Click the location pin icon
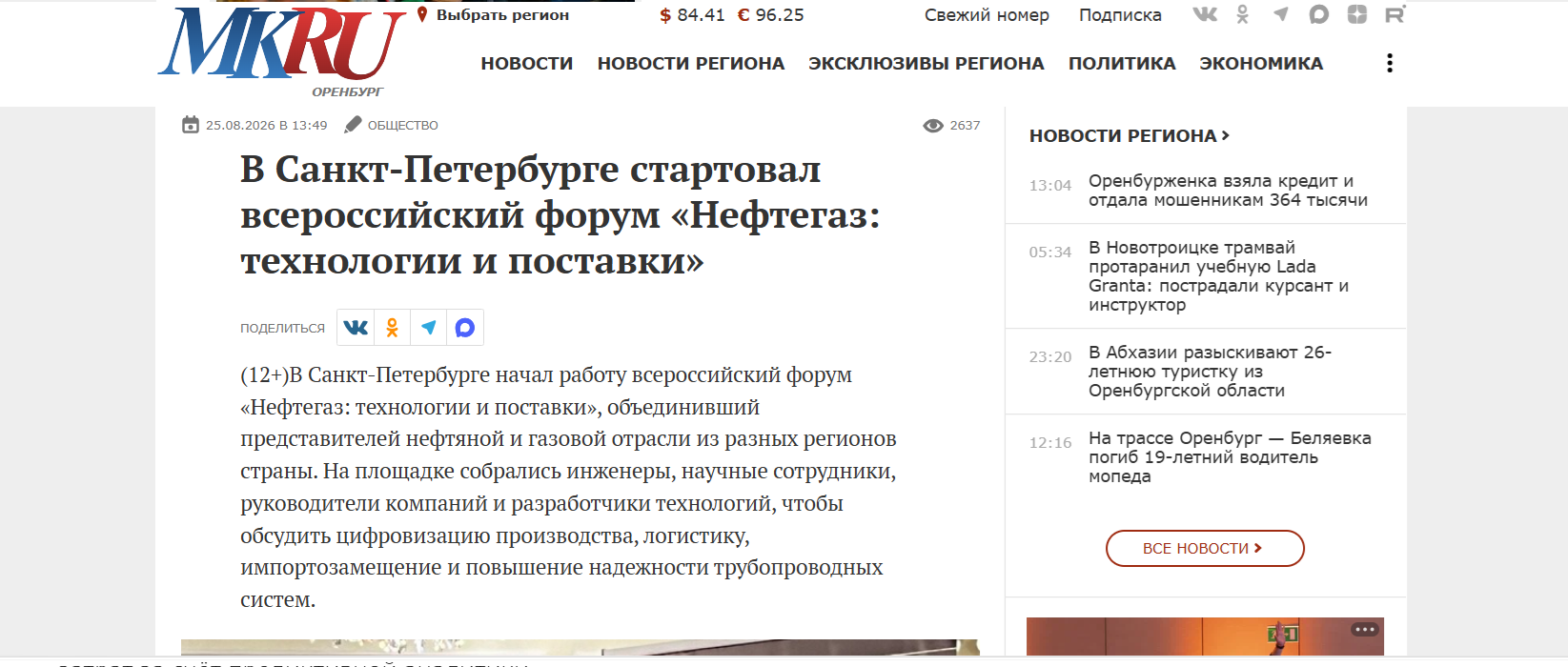 (x=422, y=14)
